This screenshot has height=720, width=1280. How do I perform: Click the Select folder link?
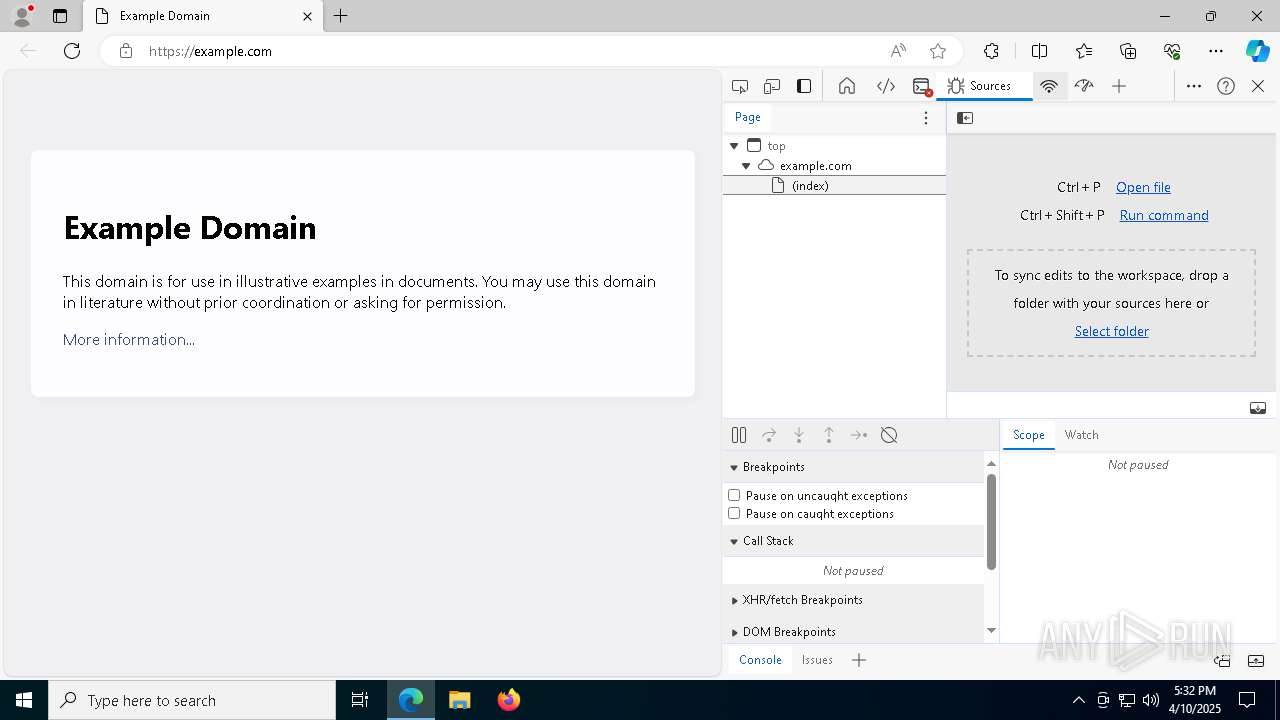(1111, 331)
